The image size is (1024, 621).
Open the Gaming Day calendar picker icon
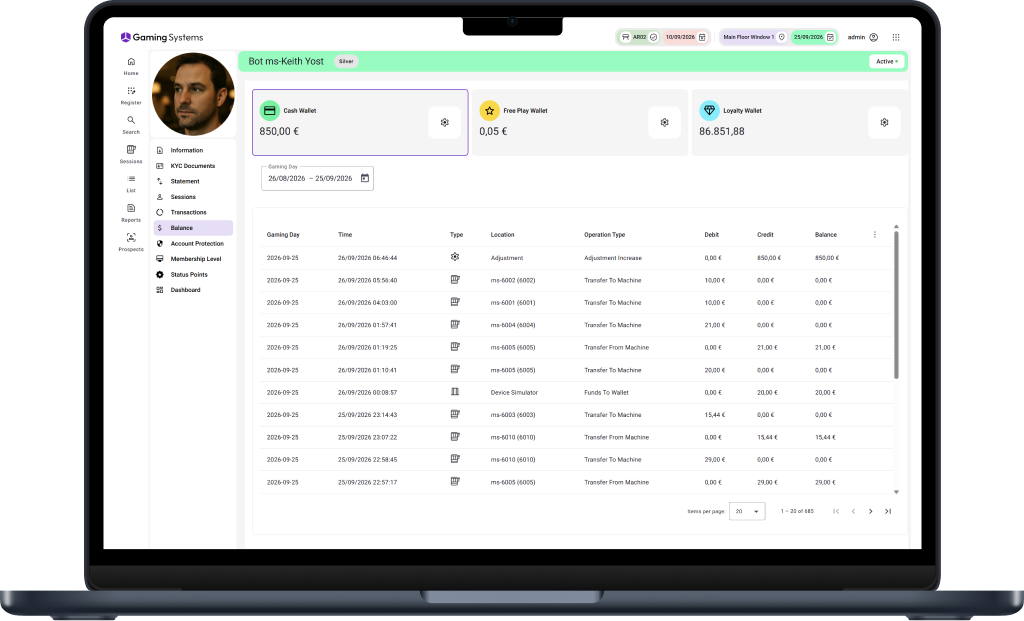(365, 178)
